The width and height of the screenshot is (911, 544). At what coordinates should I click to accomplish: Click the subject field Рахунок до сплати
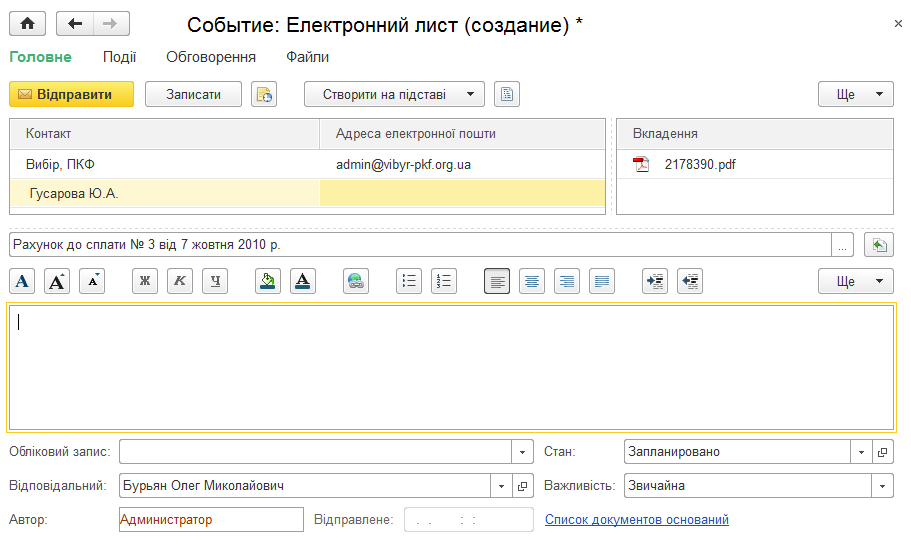(x=420, y=245)
